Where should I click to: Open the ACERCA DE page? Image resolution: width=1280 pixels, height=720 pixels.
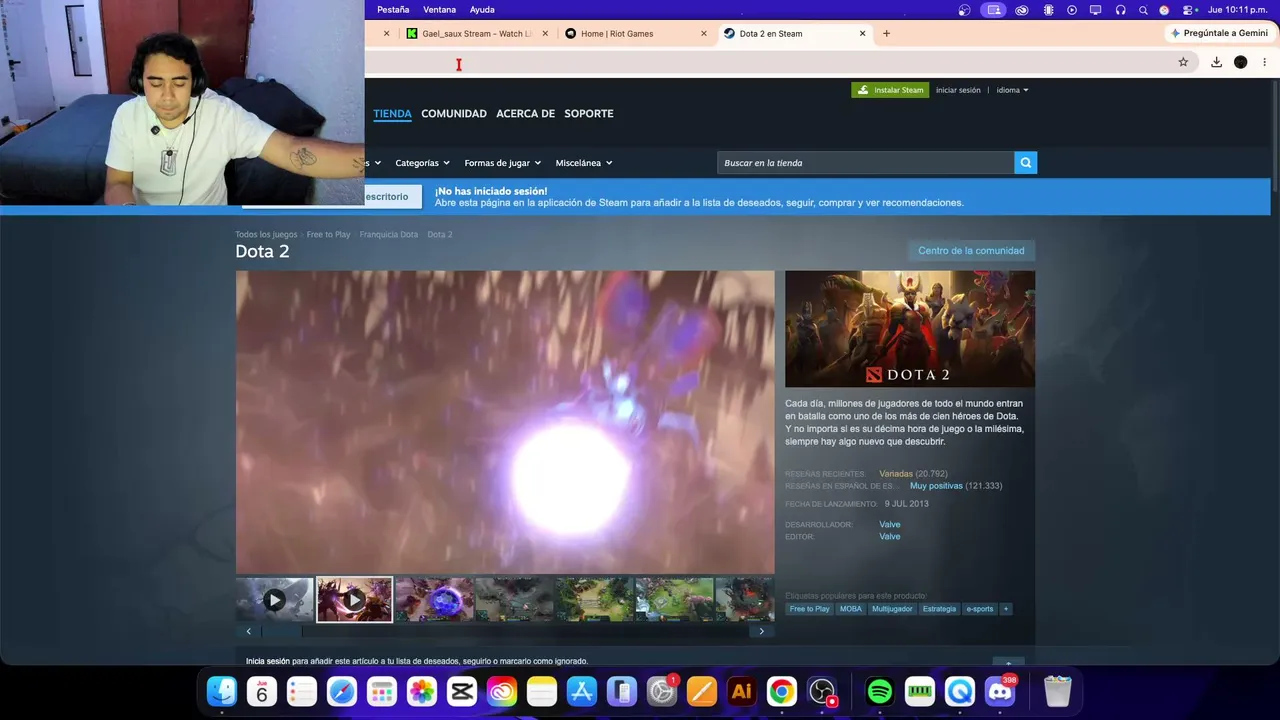tap(525, 114)
